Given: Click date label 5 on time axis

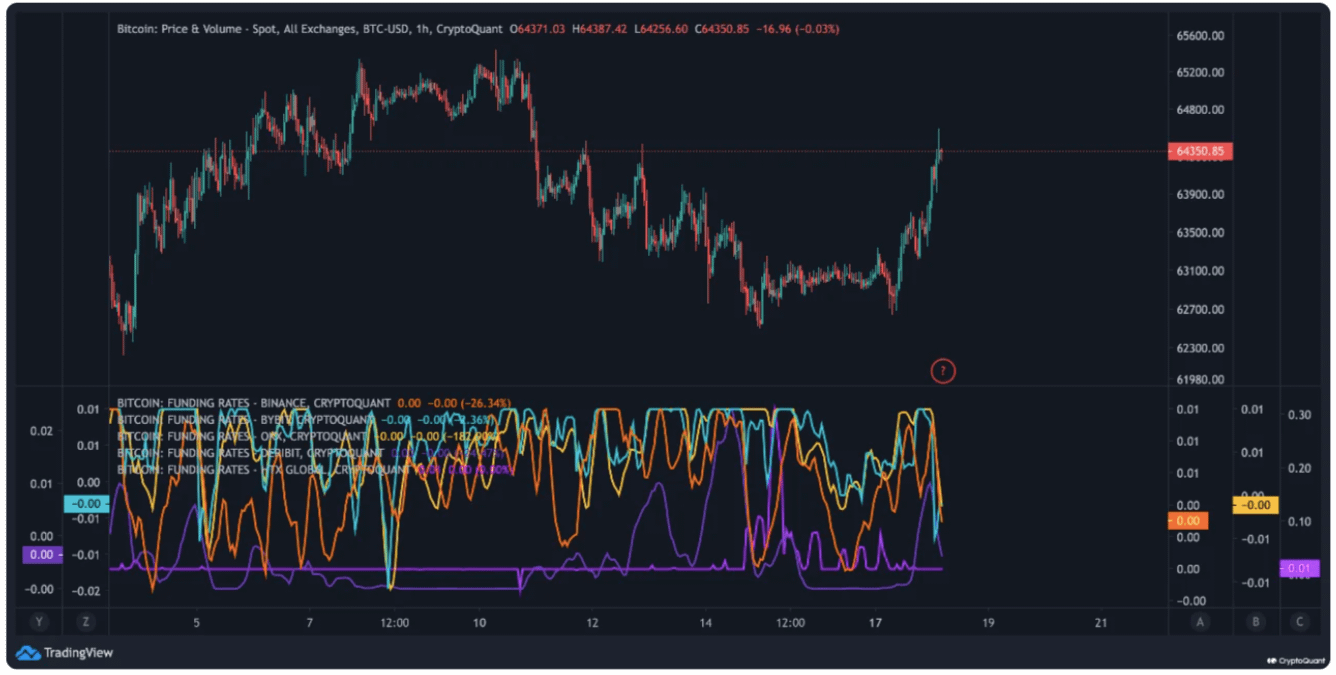Looking at the screenshot, I should coord(197,623).
